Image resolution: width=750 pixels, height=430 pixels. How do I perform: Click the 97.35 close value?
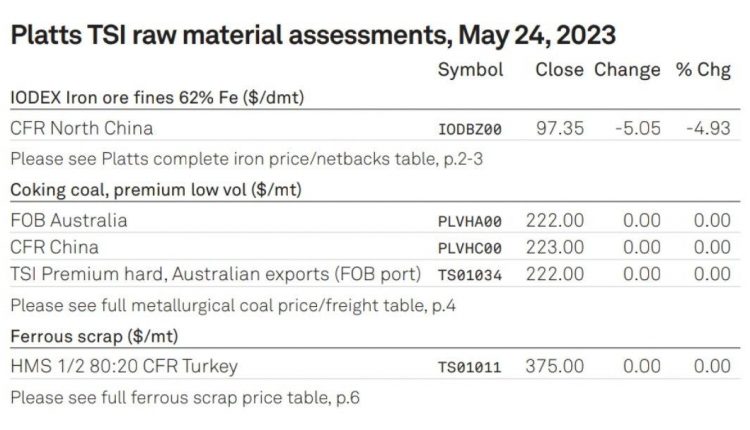(x=560, y=128)
